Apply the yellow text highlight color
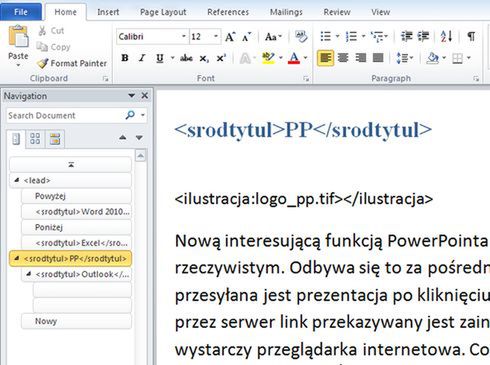 (x=268, y=58)
